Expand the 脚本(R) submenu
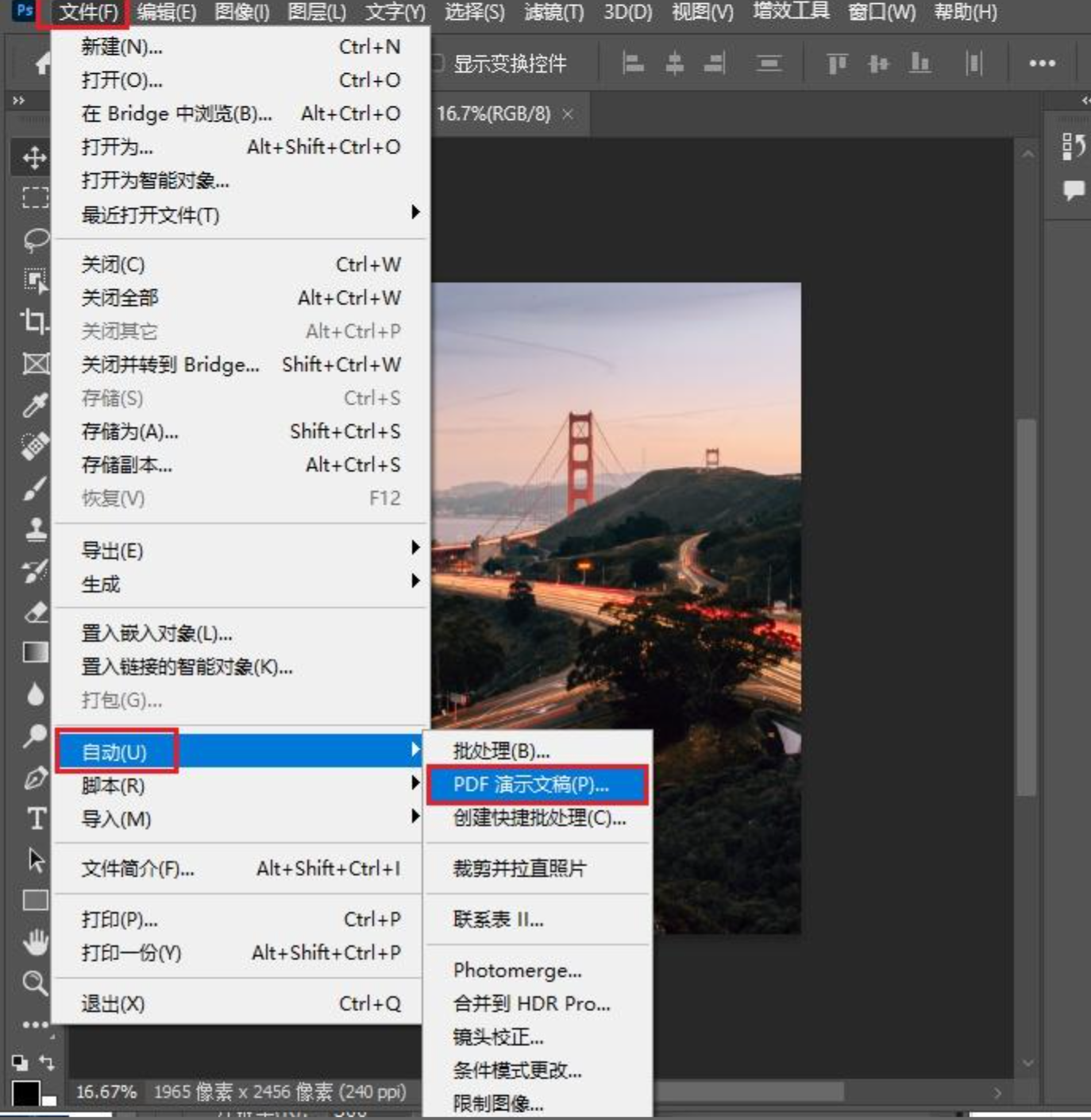This screenshot has width=1091, height=1120. 238,786
